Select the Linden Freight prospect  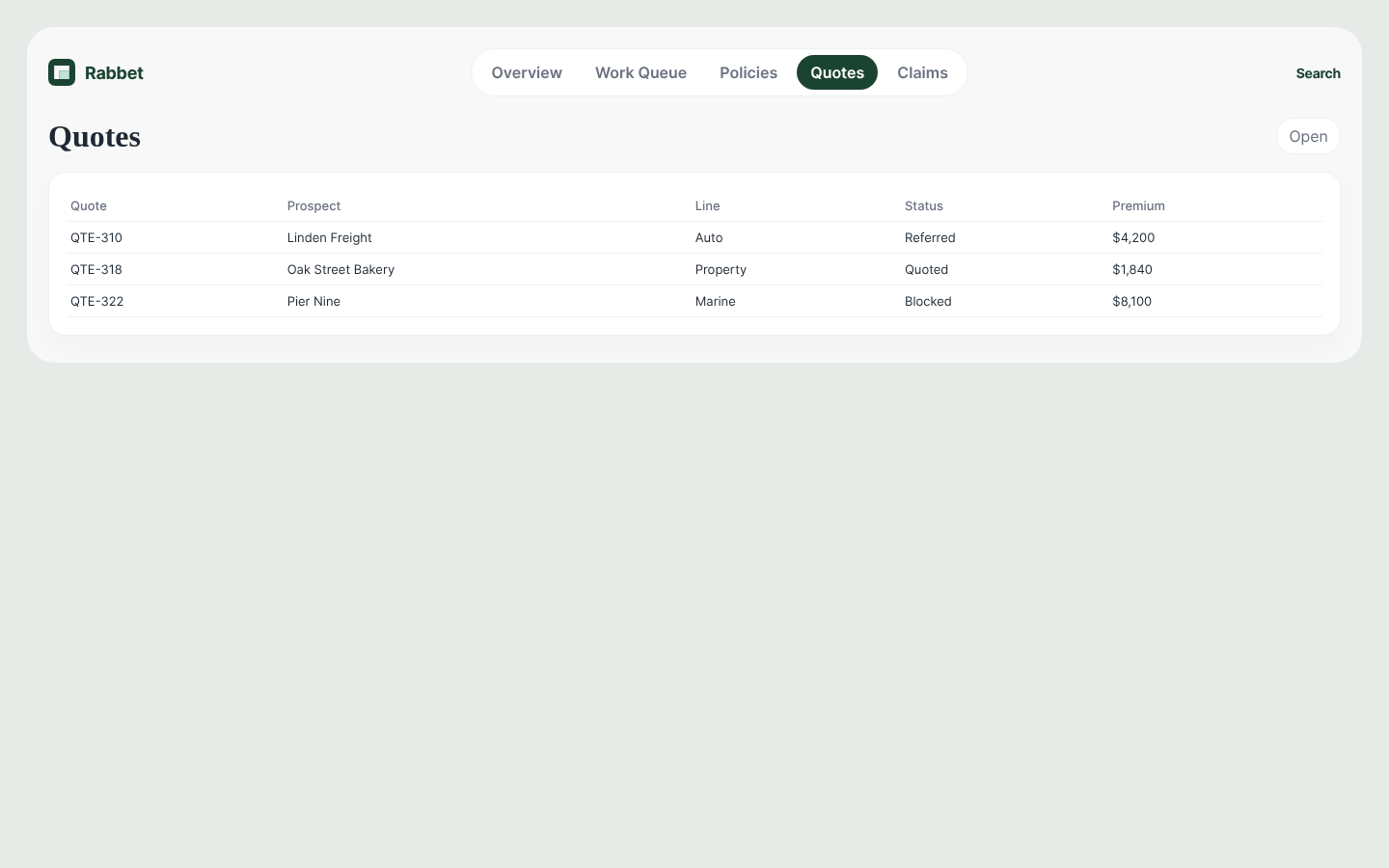(330, 237)
